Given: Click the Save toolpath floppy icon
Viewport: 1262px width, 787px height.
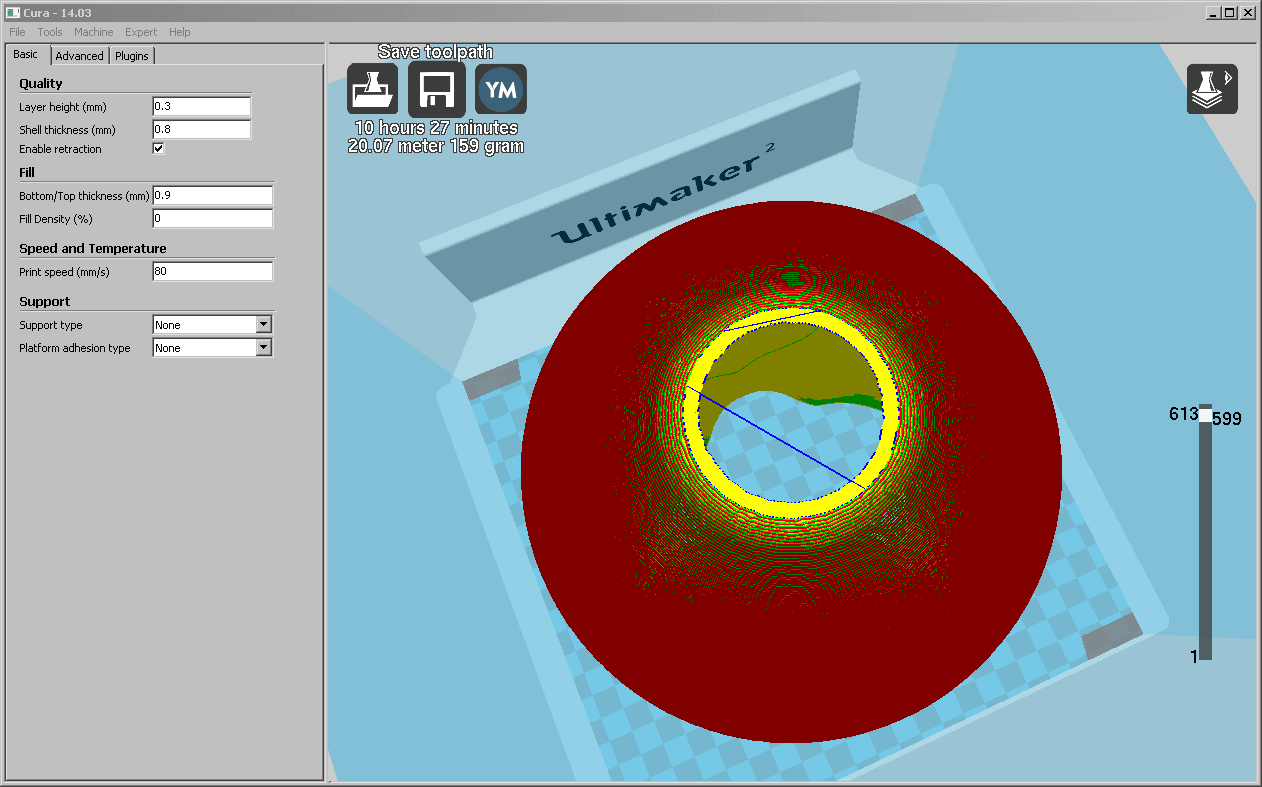Looking at the screenshot, I should coord(436,90).
